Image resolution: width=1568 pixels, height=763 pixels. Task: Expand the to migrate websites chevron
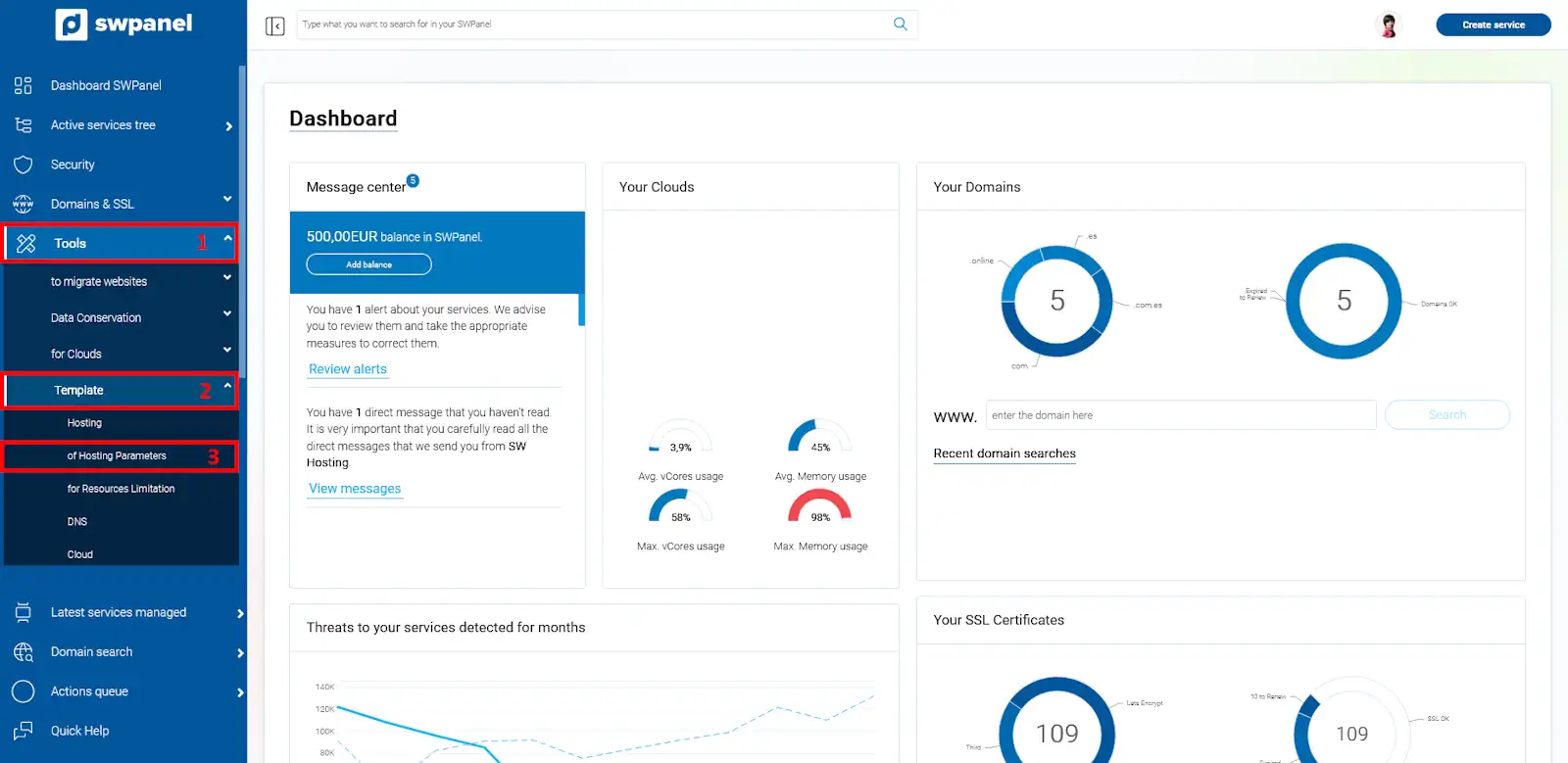[x=227, y=277]
